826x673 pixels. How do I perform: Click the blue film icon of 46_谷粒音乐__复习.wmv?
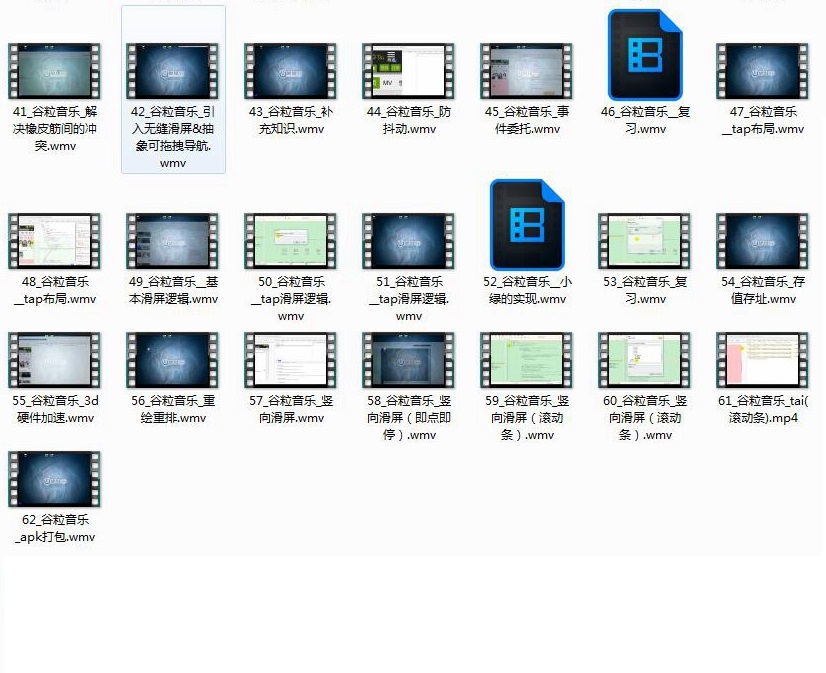coord(644,56)
